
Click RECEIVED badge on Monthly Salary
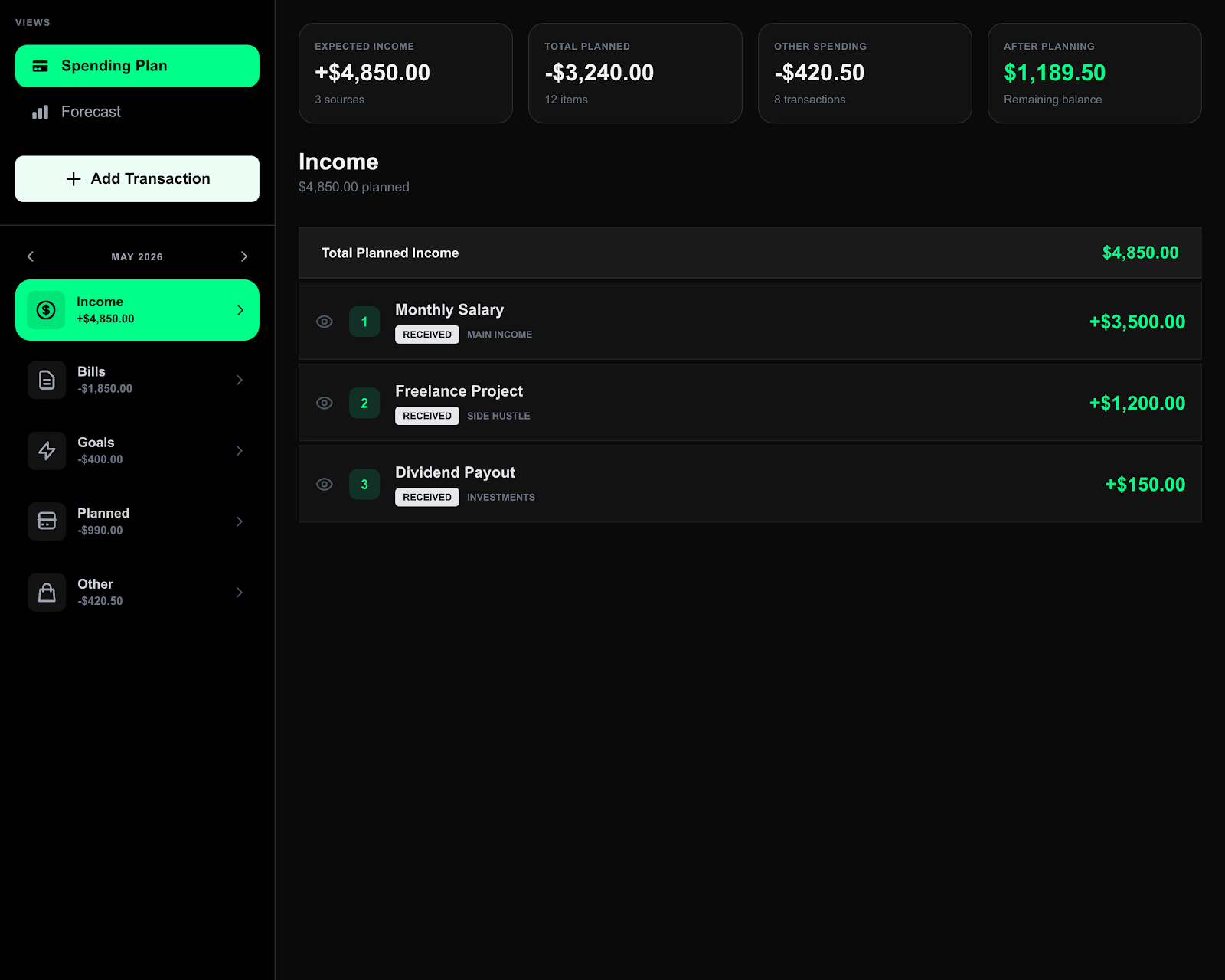427,335
